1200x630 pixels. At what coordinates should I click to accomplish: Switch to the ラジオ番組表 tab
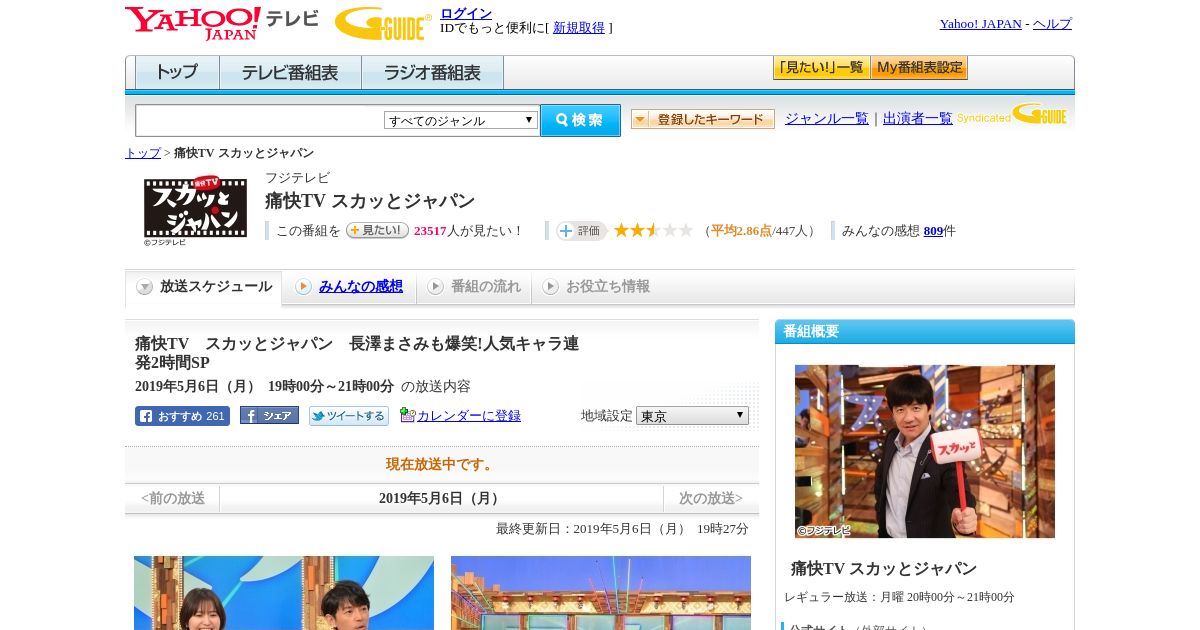pyautogui.click(x=432, y=73)
